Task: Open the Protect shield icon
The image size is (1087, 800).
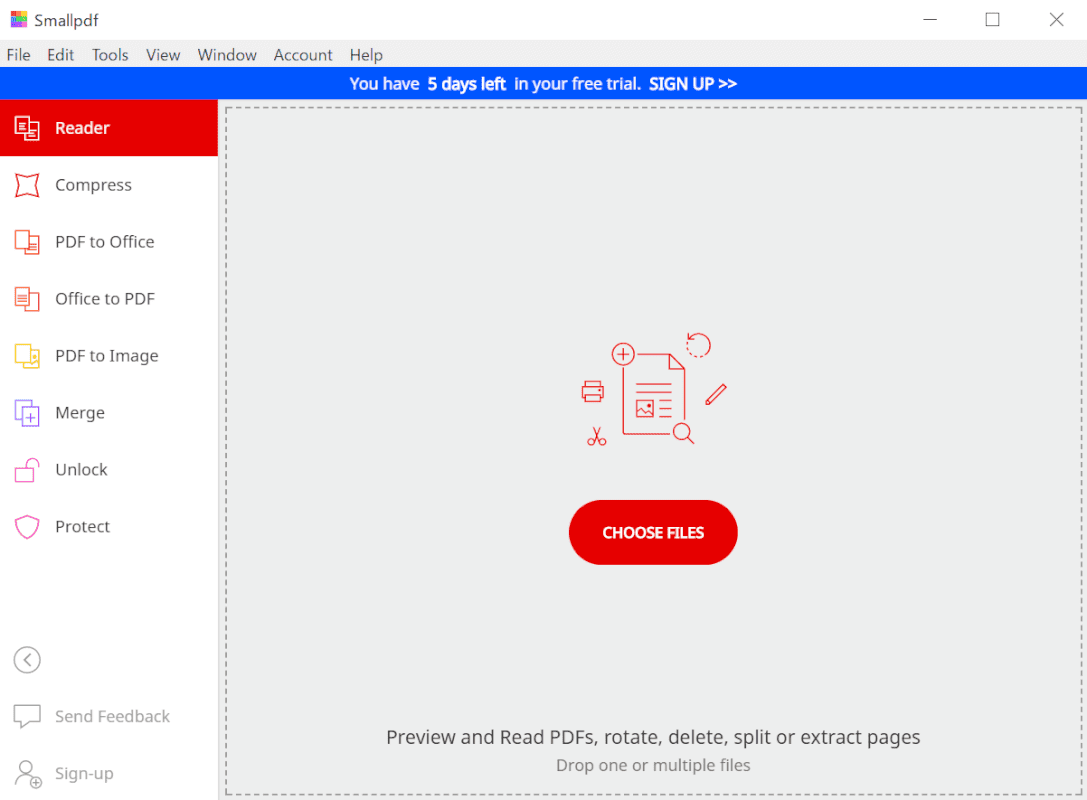Action: point(27,526)
